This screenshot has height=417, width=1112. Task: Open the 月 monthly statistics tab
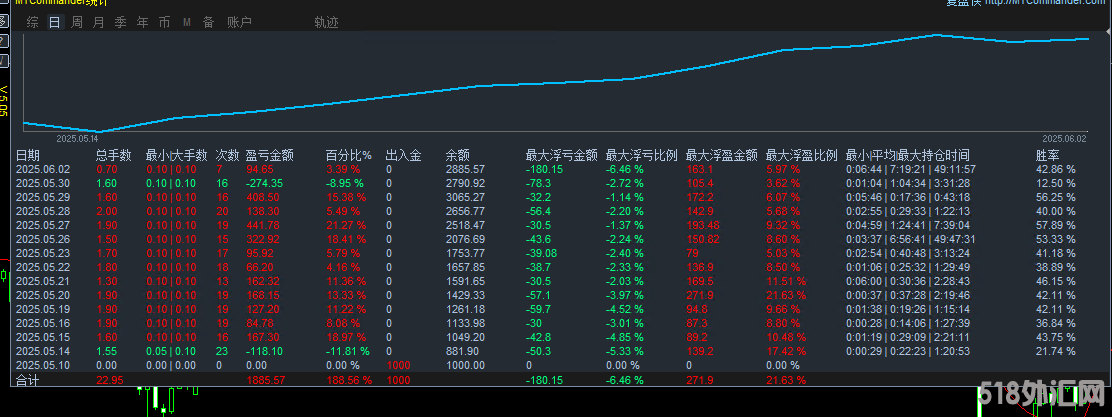[99, 23]
